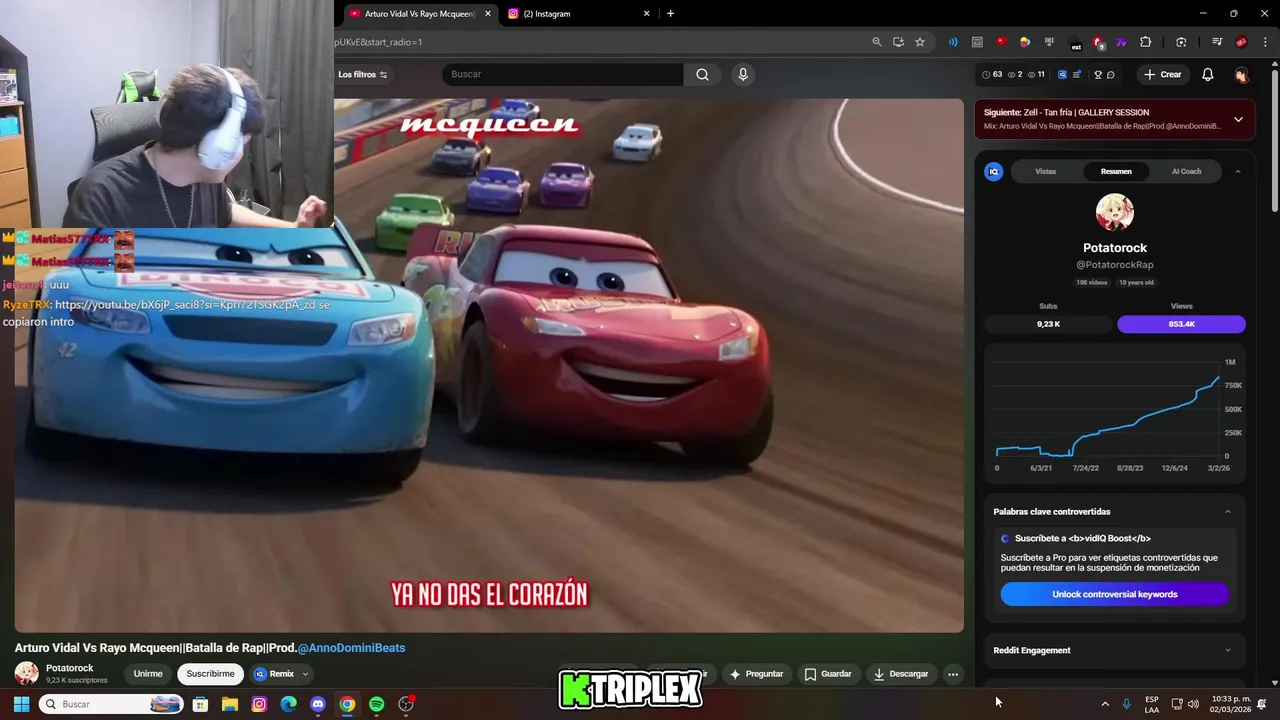1280x720 pixels.
Task: Open the Remix dropdown arrow
Action: coord(305,674)
